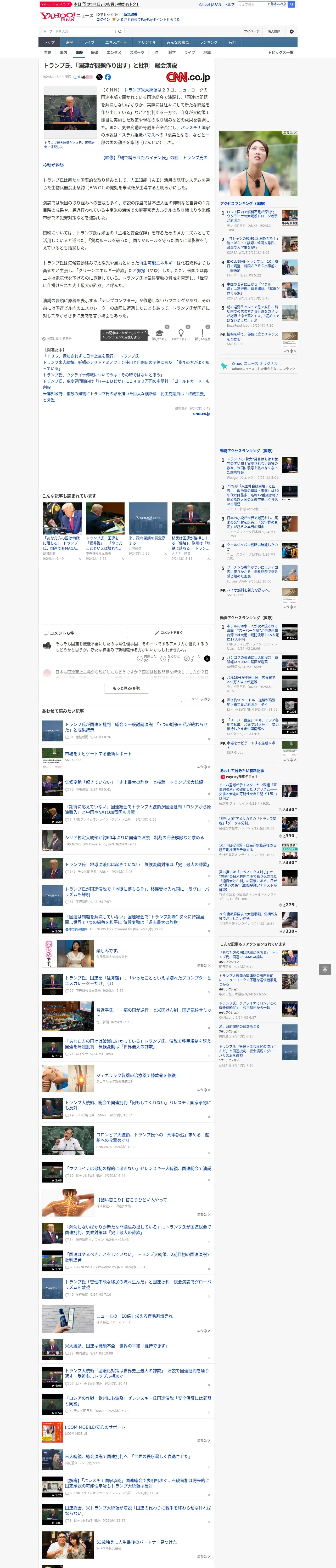
Task: Open トピックス一覧 link
Action: tap(281, 52)
